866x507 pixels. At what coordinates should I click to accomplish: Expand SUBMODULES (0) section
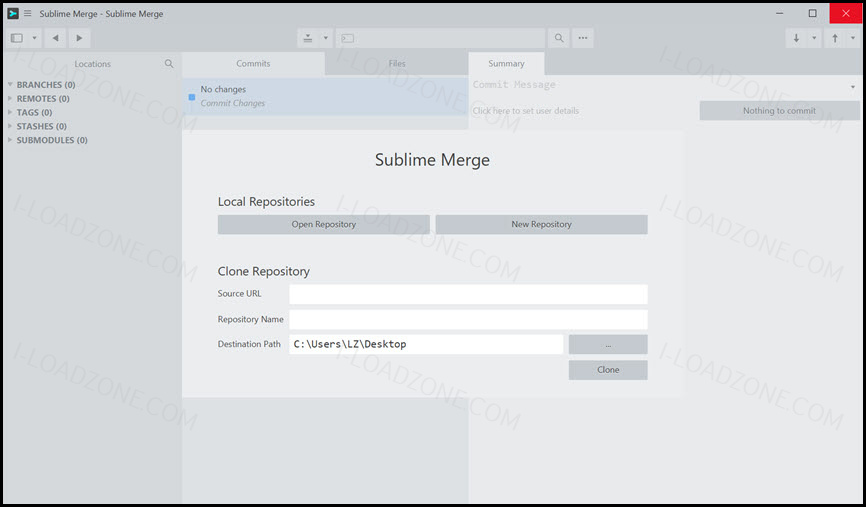coord(52,140)
